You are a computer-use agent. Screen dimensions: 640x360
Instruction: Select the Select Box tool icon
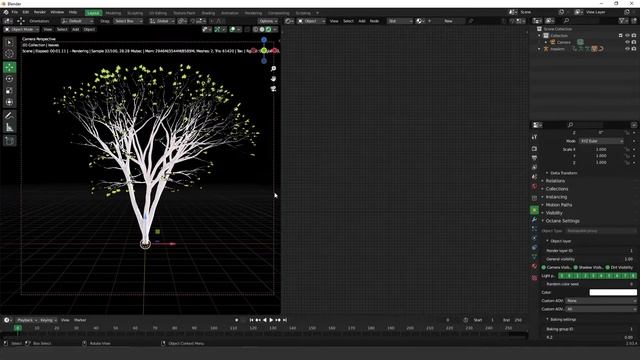point(9,42)
